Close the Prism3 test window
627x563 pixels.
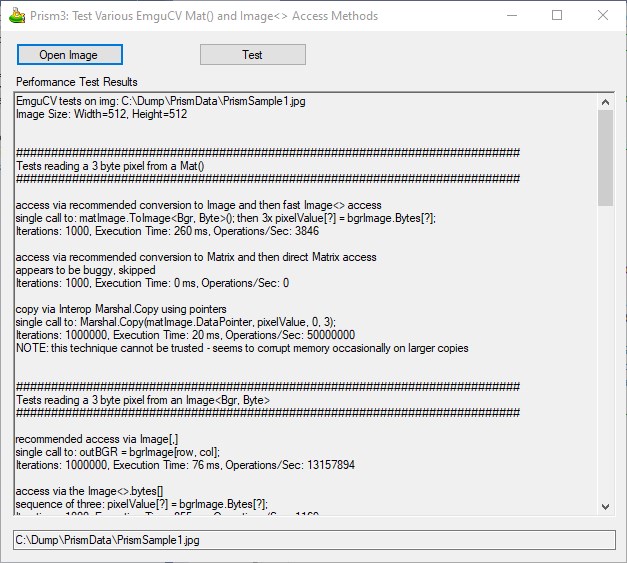[603, 15]
